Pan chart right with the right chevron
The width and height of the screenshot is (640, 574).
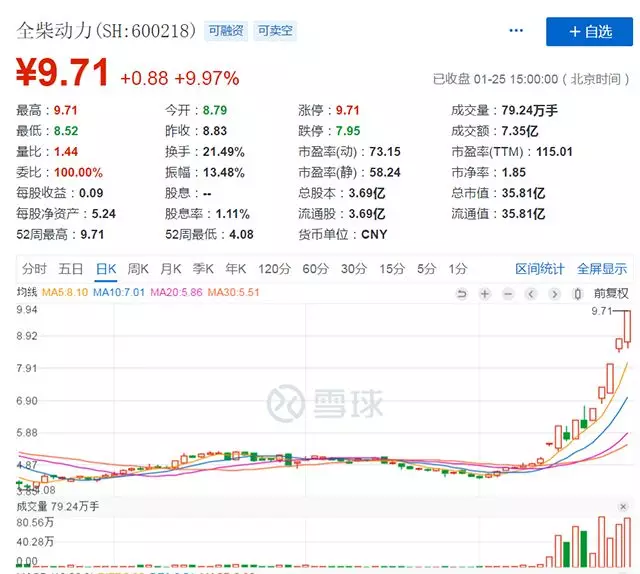coord(554,294)
